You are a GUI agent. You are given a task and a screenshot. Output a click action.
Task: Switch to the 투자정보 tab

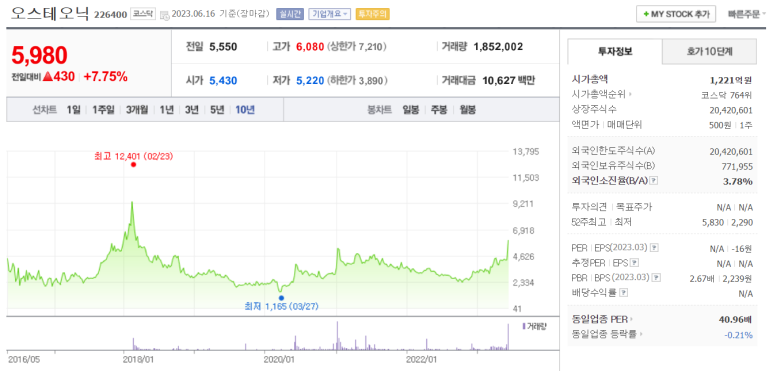click(615, 51)
